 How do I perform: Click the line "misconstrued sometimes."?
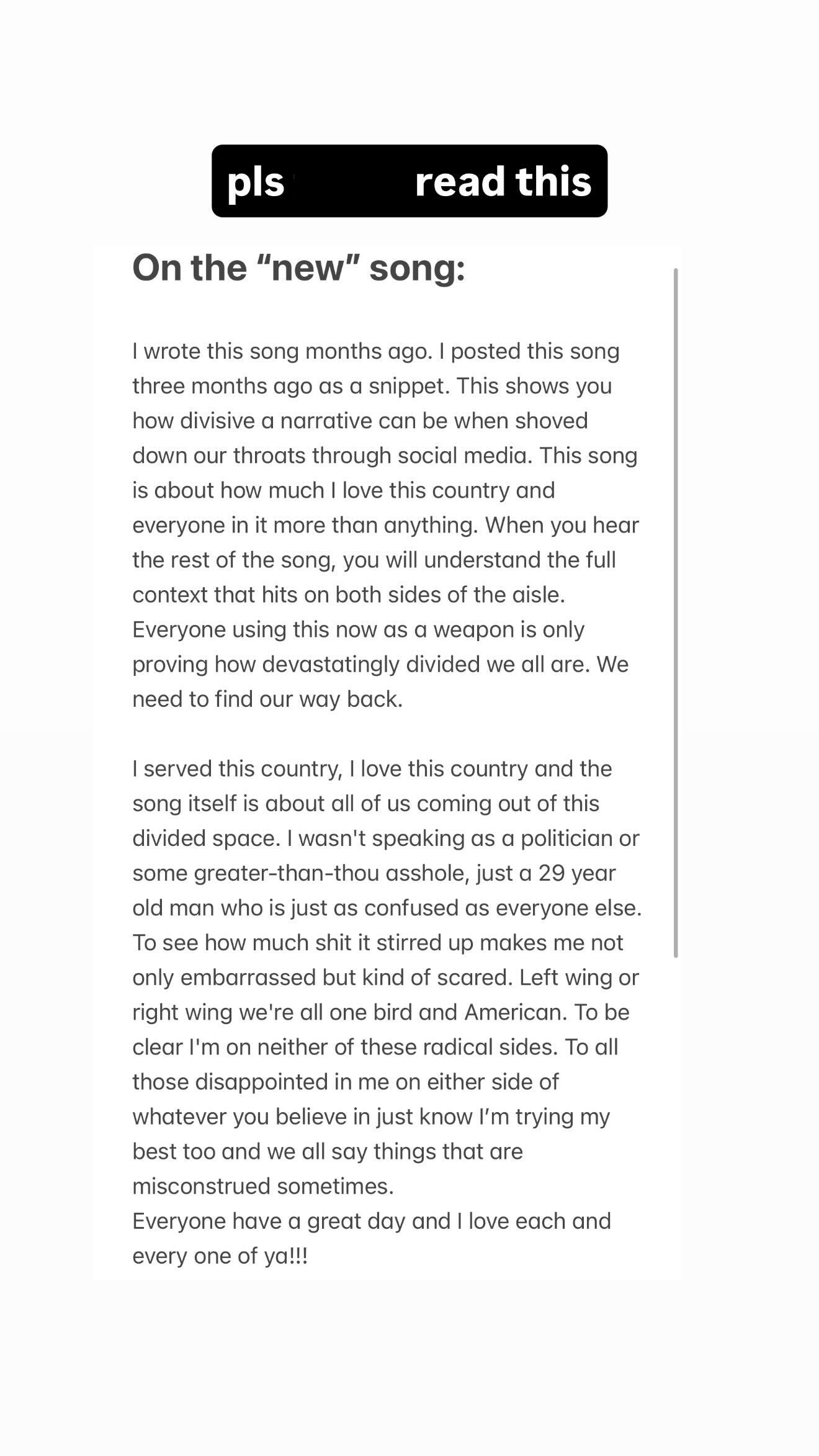pos(263,1185)
